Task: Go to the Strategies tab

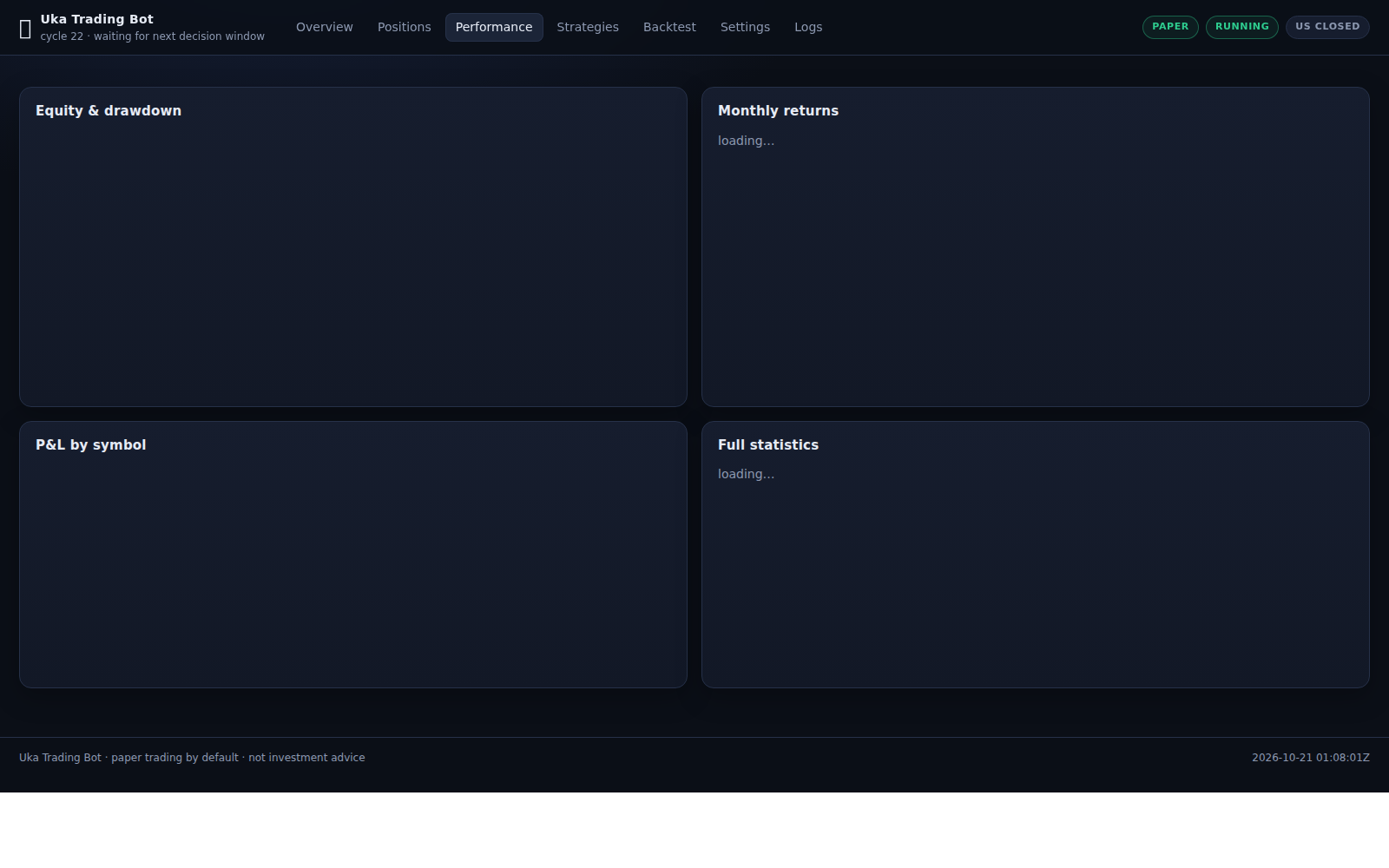Action: pyautogui.click(x=588, y=27)
